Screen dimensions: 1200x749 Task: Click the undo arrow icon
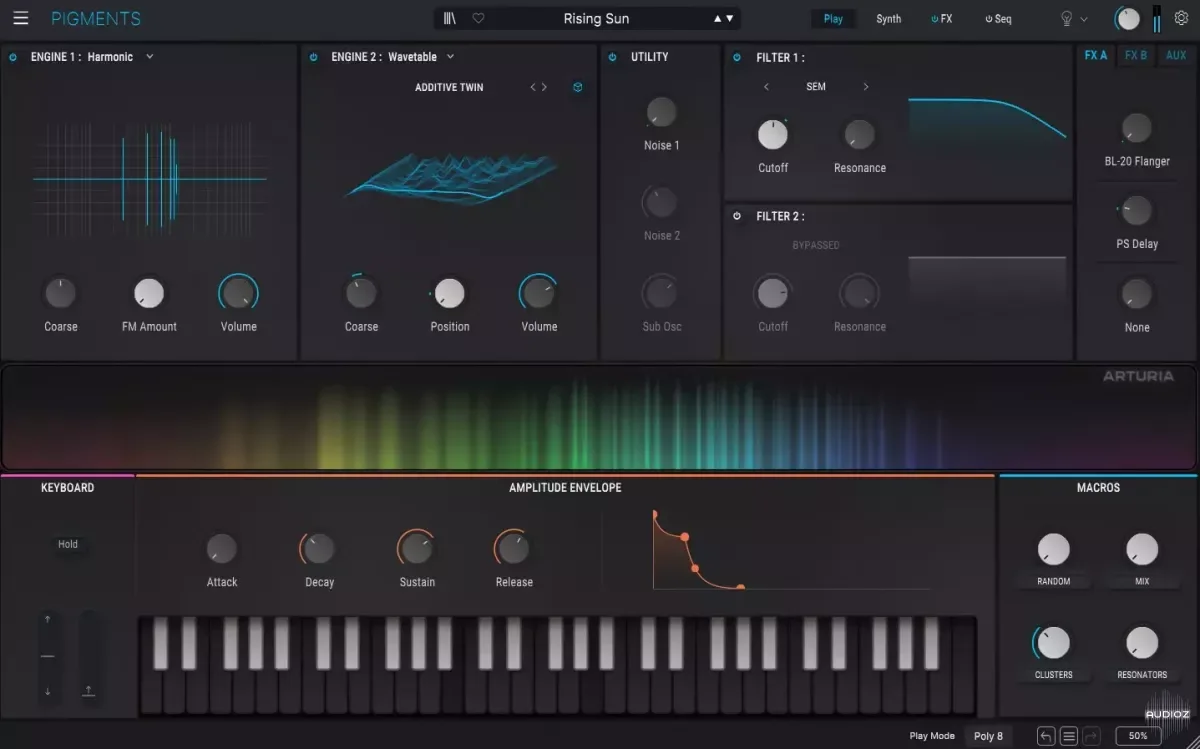pos(1046,736)
